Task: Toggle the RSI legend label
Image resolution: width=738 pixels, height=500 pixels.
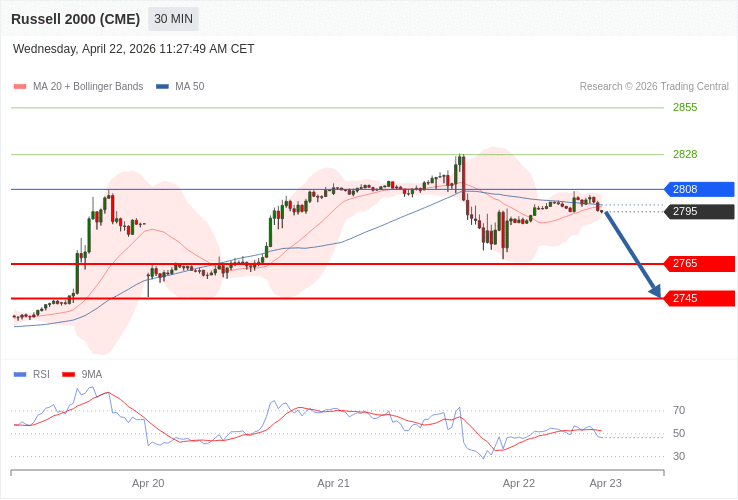Action: click(41, 374)
